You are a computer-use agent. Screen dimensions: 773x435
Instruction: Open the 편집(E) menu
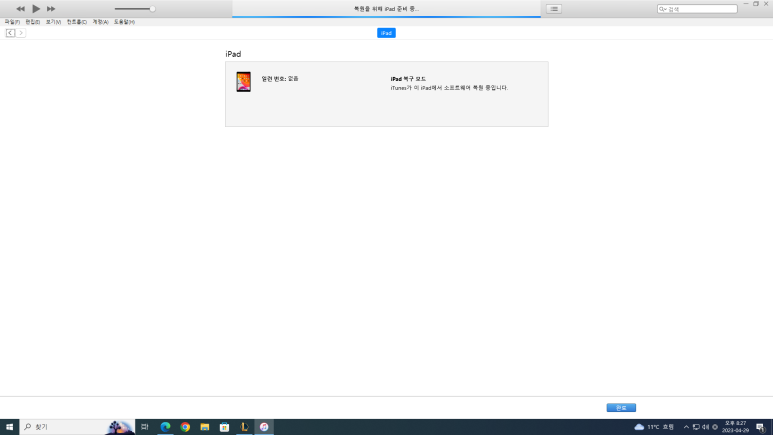point(33,22)
